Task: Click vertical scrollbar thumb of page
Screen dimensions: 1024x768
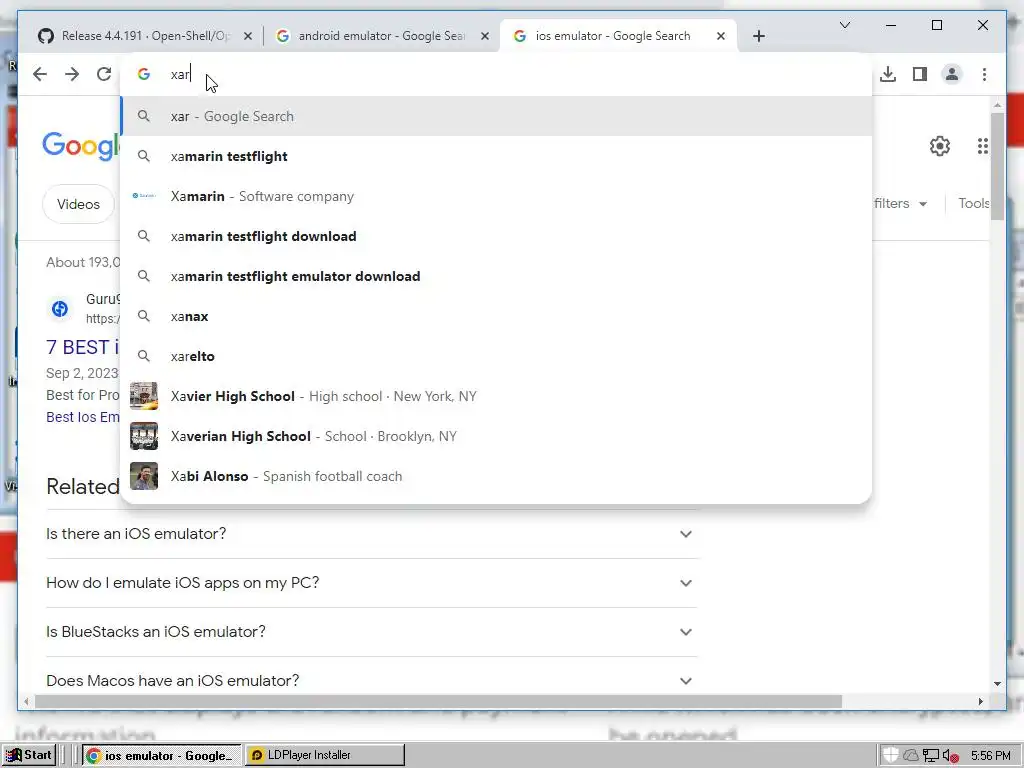Action: 997,167
